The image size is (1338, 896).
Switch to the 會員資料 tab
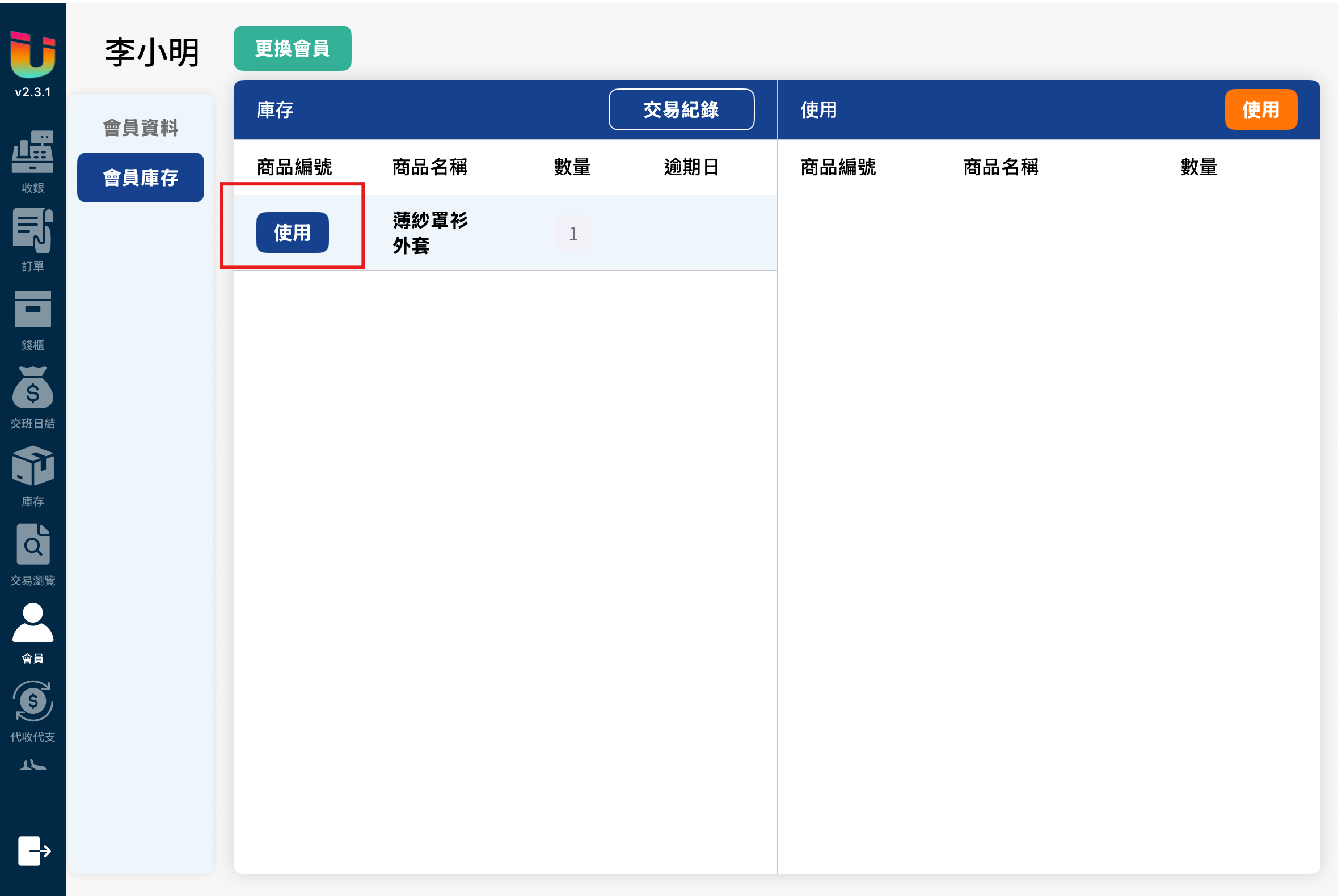141,128
